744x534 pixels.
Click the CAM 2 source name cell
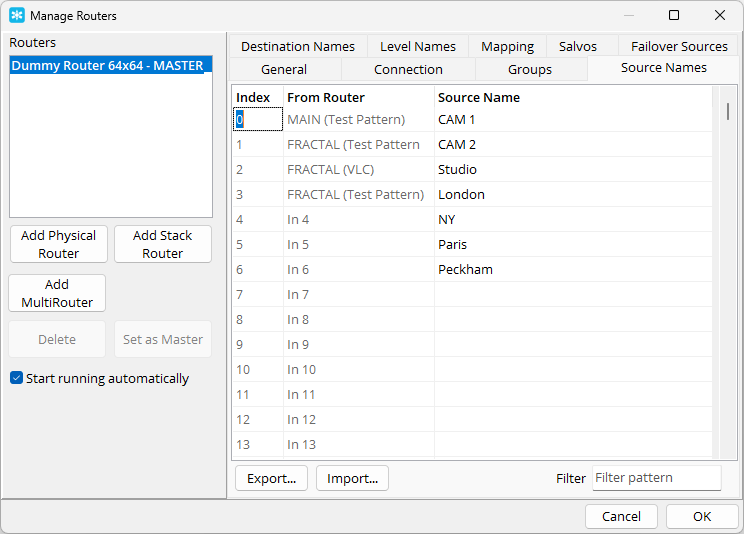(573, 144)
